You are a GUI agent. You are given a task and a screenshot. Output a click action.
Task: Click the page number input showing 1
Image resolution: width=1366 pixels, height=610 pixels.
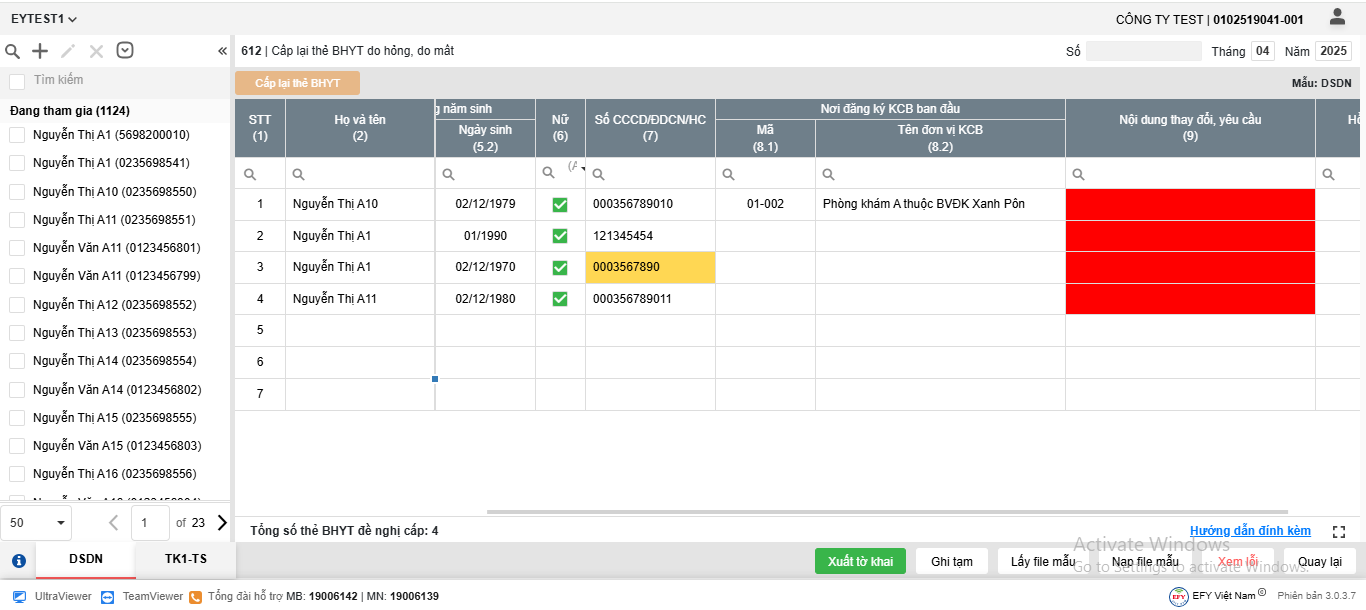150,522
